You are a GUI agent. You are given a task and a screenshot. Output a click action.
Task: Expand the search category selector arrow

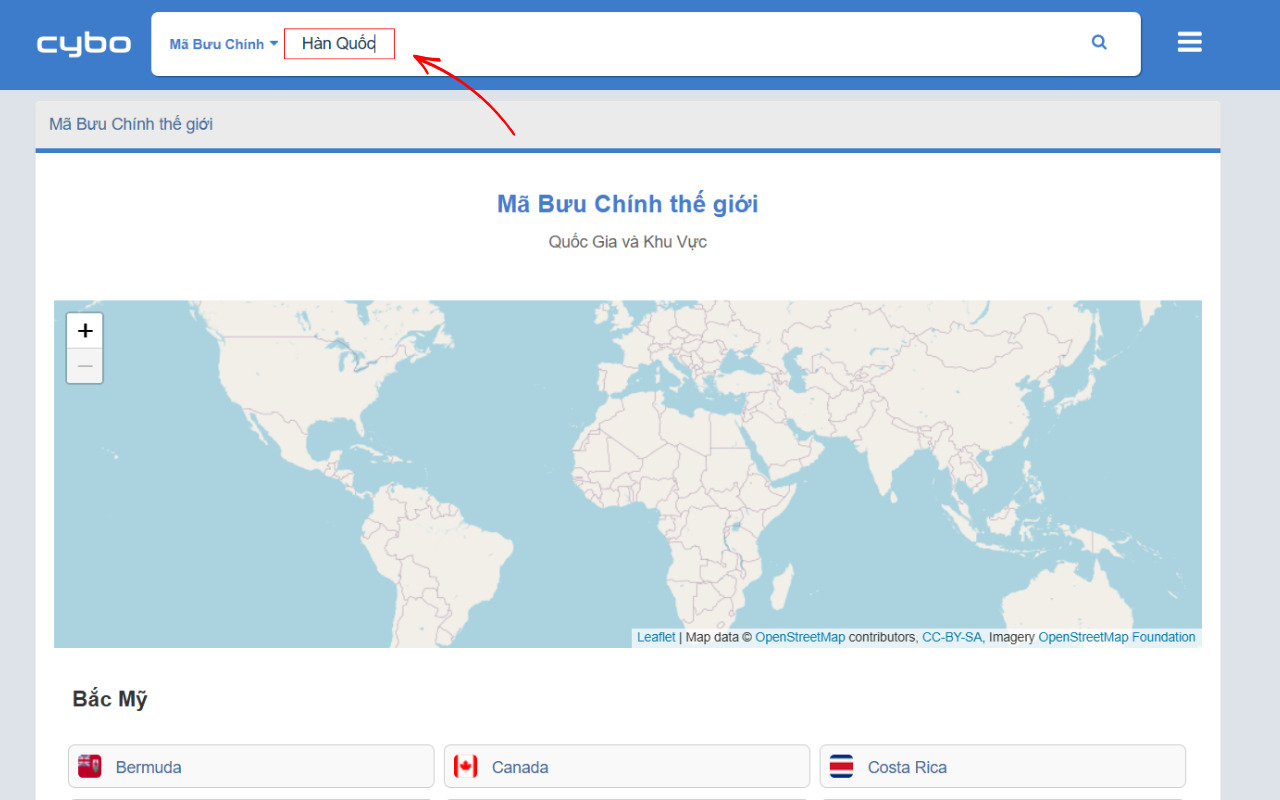click(x=274, y=43)
